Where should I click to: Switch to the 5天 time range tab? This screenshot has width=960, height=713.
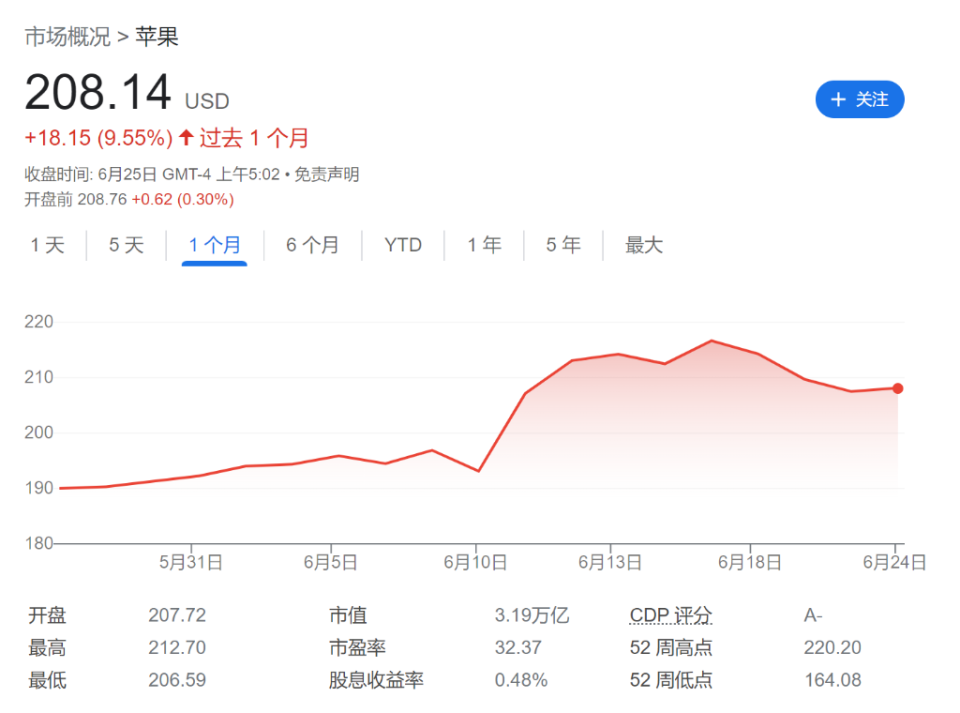(x=125, y=244)
